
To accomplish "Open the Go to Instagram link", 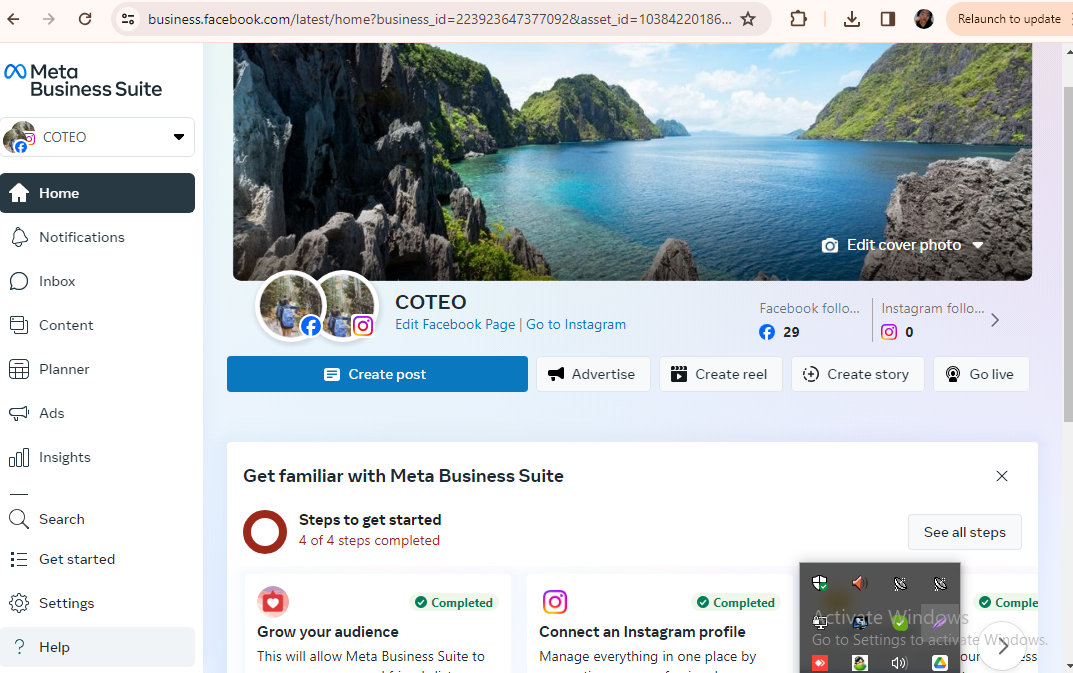I will pos(576,325).
